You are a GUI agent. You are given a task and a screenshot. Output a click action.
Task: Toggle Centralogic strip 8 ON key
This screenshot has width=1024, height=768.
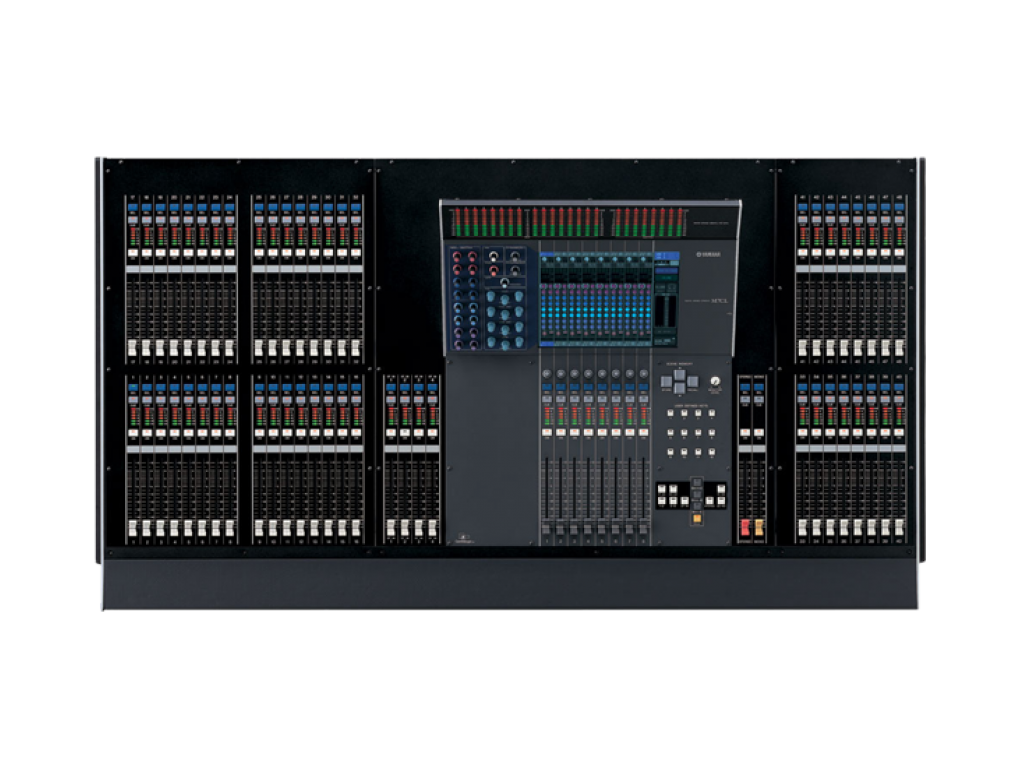click(x=644, y=433)
